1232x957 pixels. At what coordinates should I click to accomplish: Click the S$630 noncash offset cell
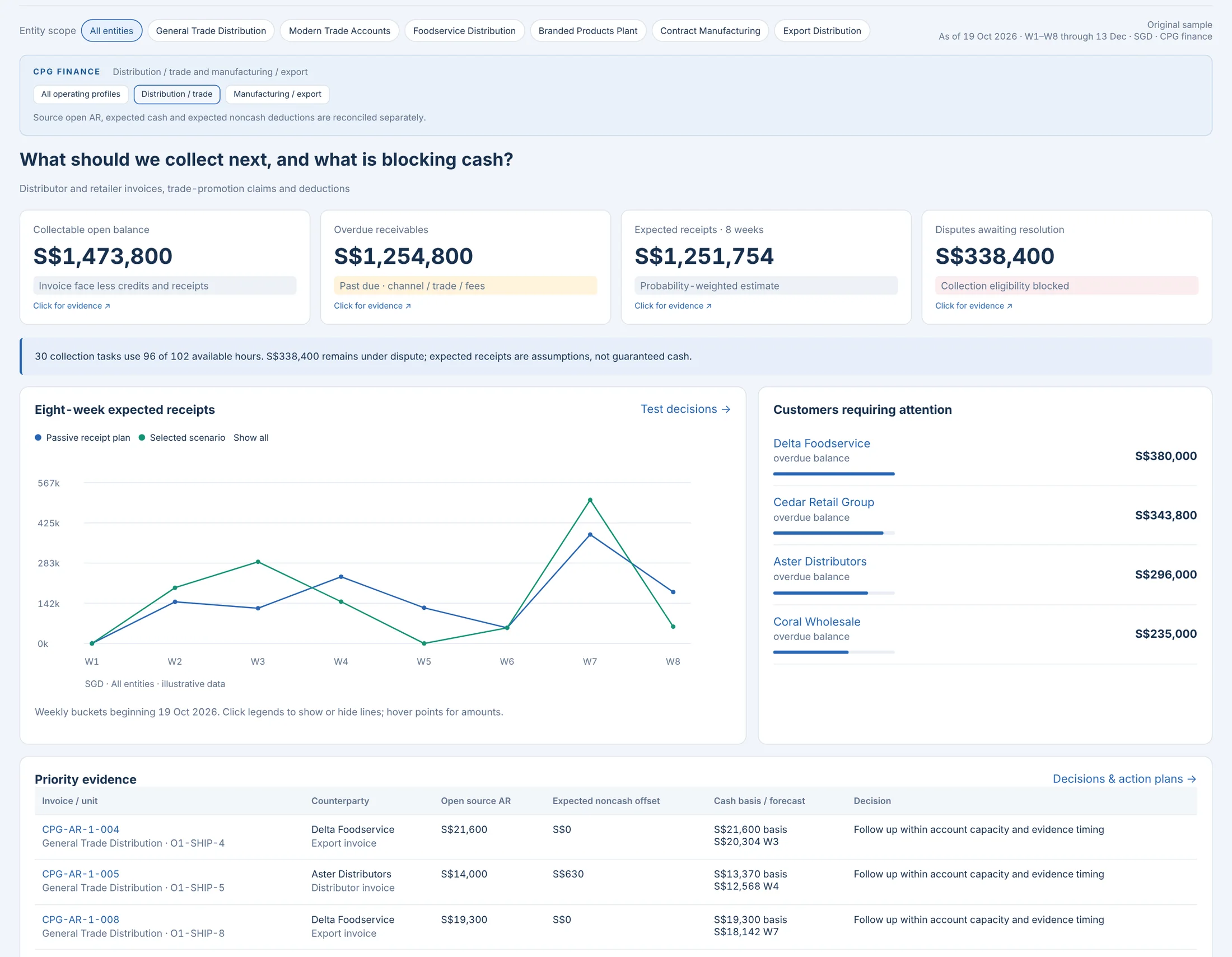tap(568, 874)
